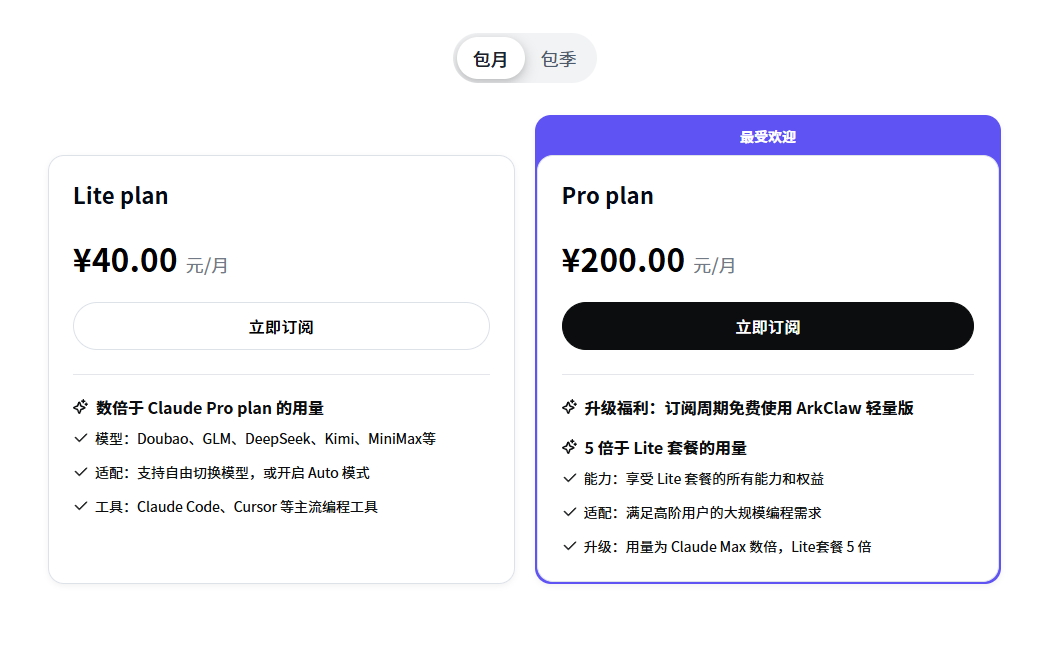The width and height of the screenshot is (1059, 652).
Task: Click checkmark beside 能力 享受 Lite 套餐
Action: click(570, 478)
